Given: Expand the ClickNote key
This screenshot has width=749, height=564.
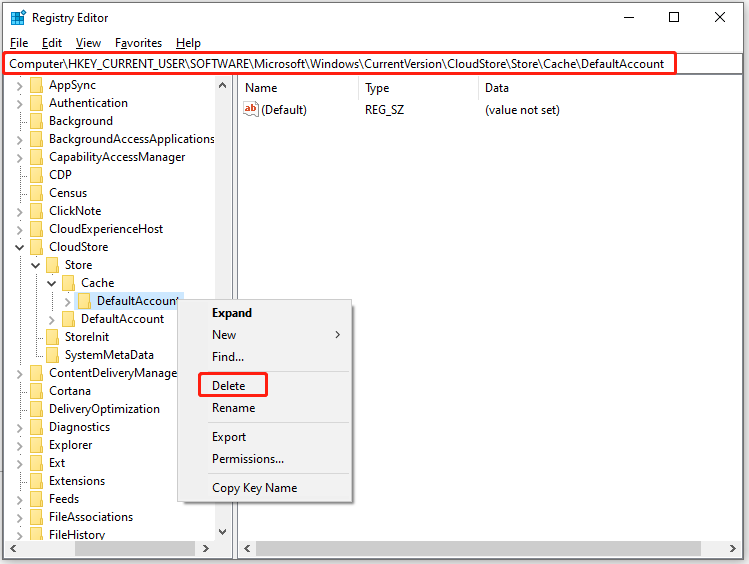Looking at the screenshot, I should pos(19,212).
